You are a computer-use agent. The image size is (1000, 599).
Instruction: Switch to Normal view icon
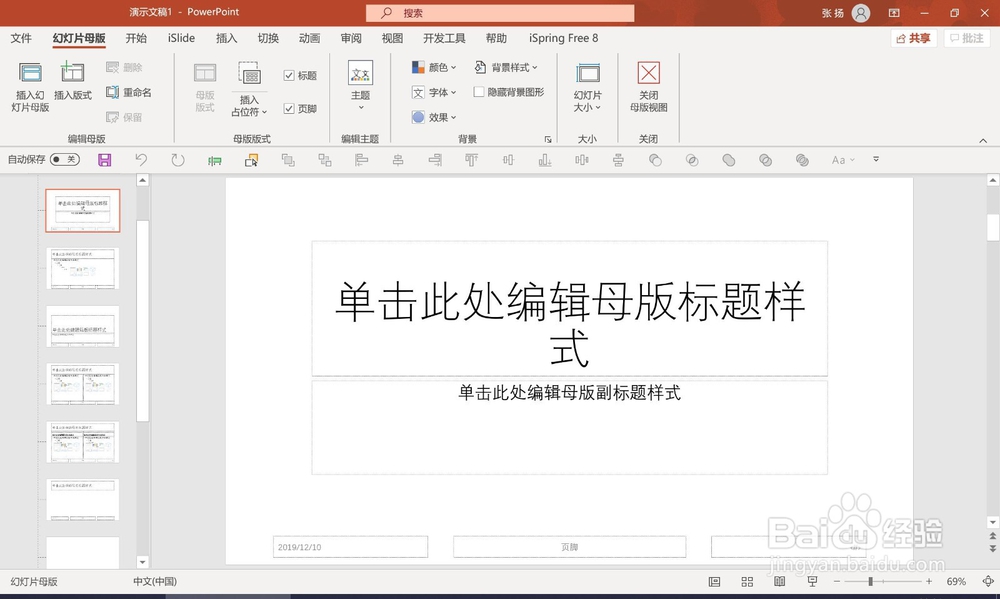[x=715, y=582]
